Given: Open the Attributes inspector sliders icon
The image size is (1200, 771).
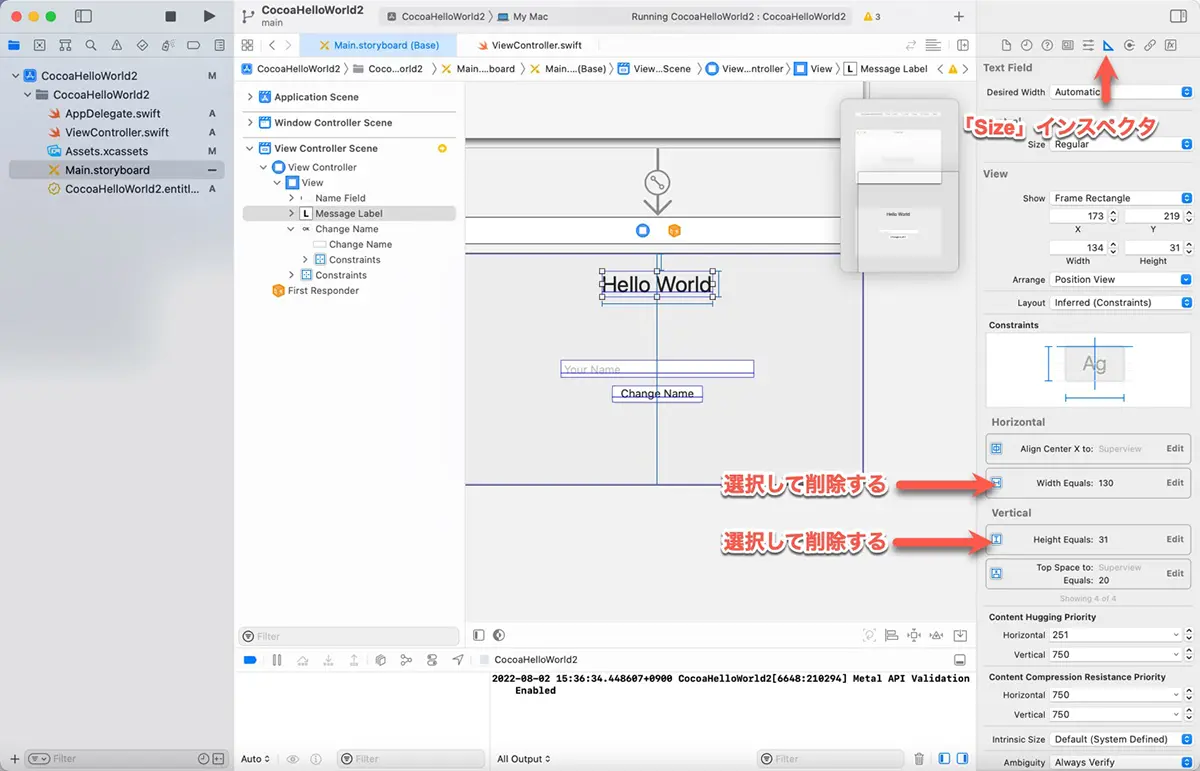Looking at the screenshot, I should 1088,45.
